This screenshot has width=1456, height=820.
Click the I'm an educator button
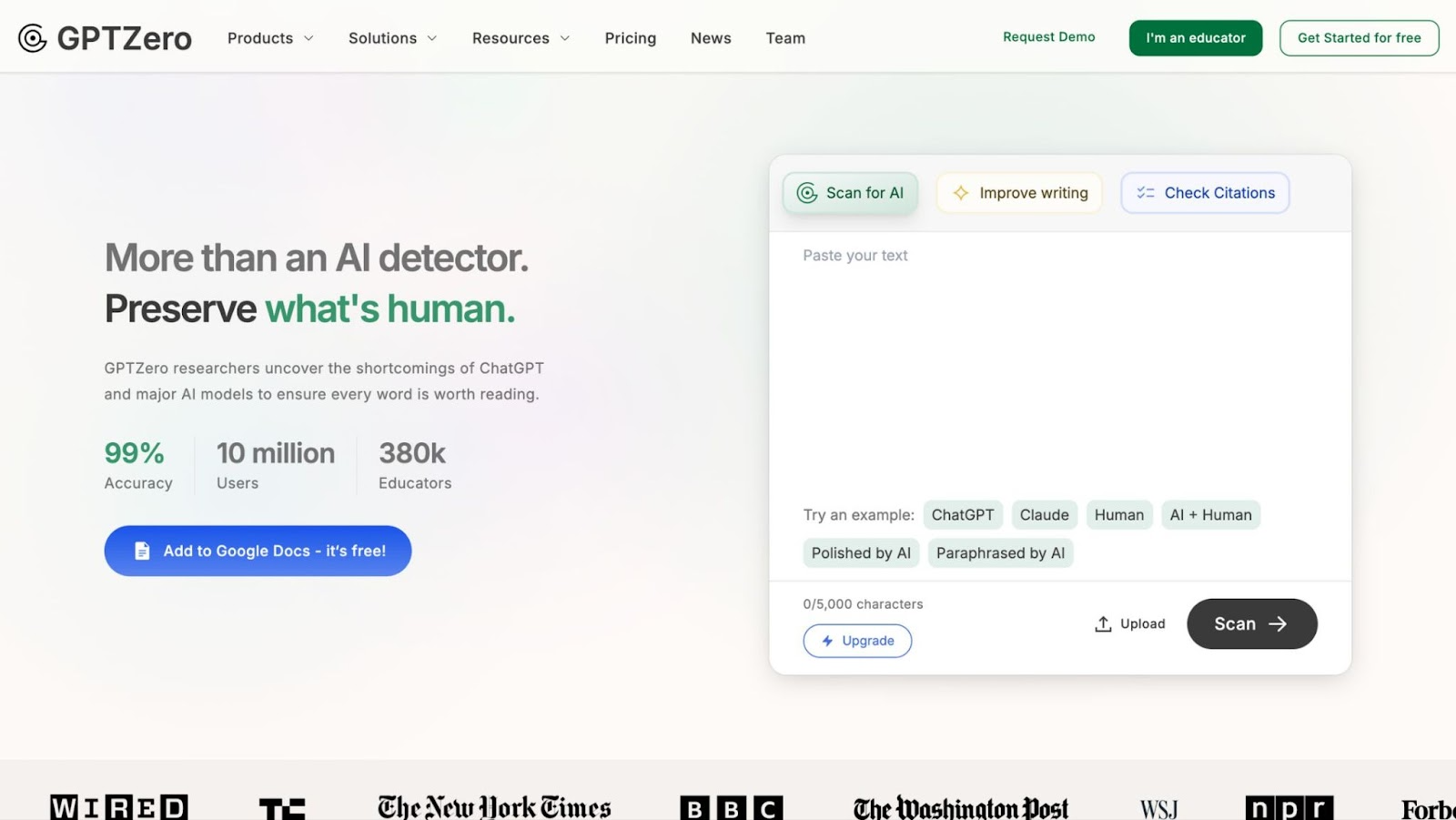pos(1196,38)
